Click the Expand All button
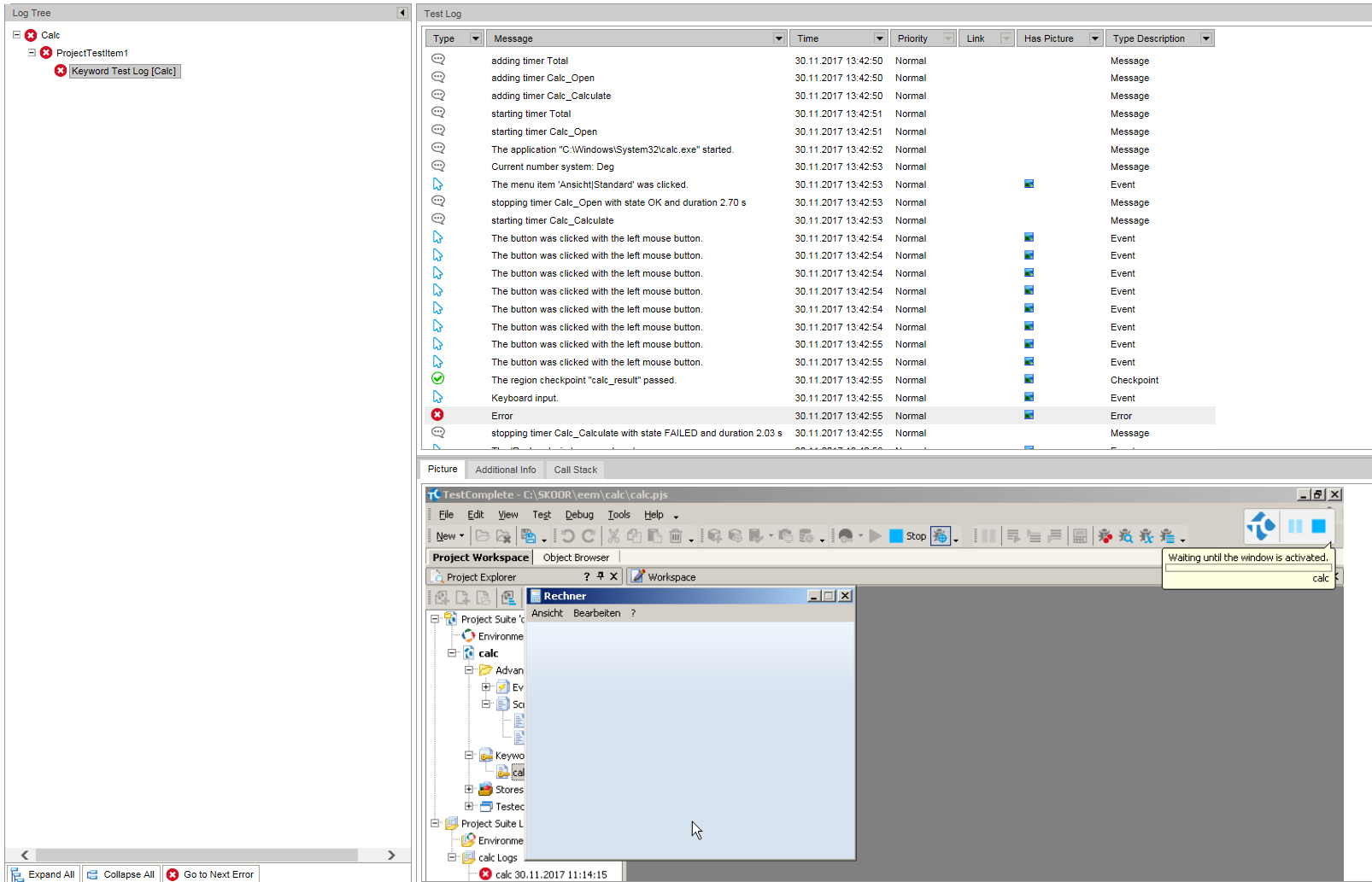 [x=43, y=873]
